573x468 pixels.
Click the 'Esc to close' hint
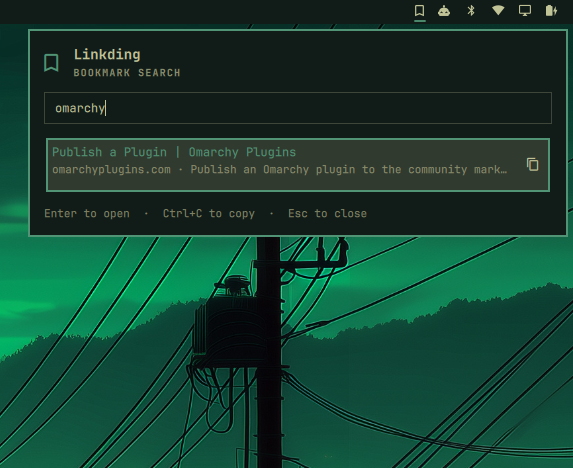pyautogui.click(x=327, y=213)
